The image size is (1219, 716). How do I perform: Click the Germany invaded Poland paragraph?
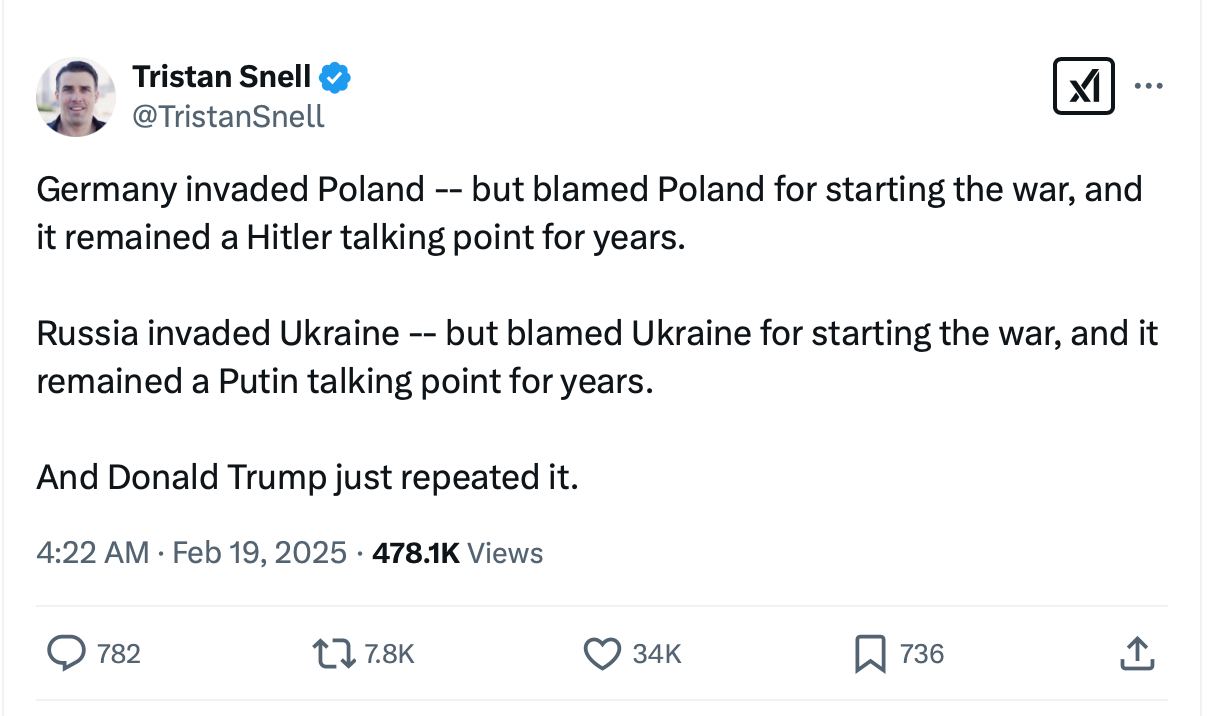(x=589, y=214)
